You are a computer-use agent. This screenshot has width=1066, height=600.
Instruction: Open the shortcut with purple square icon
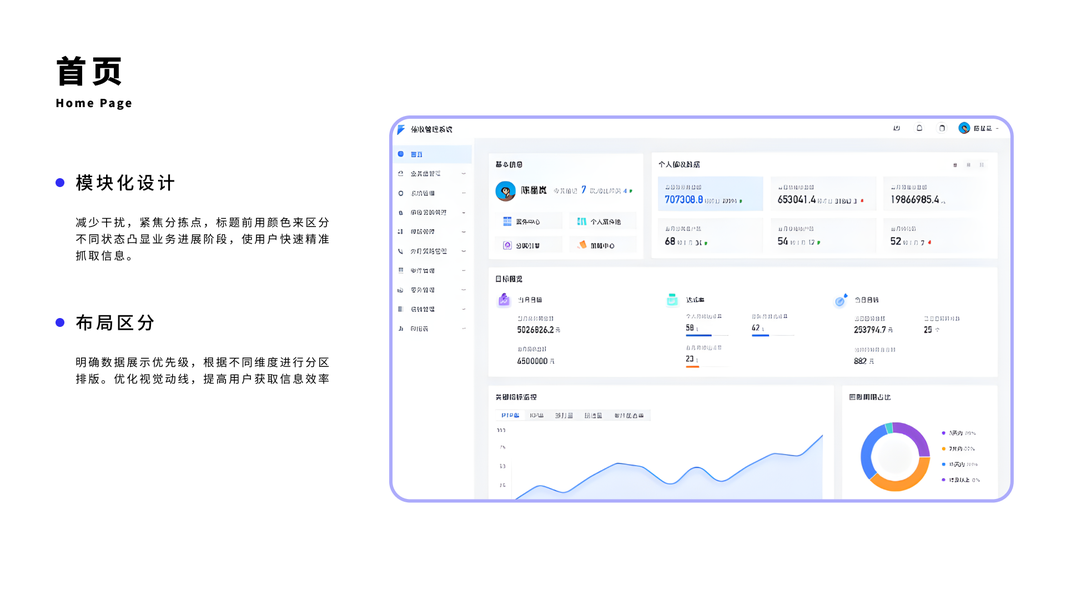coord(530,245)
